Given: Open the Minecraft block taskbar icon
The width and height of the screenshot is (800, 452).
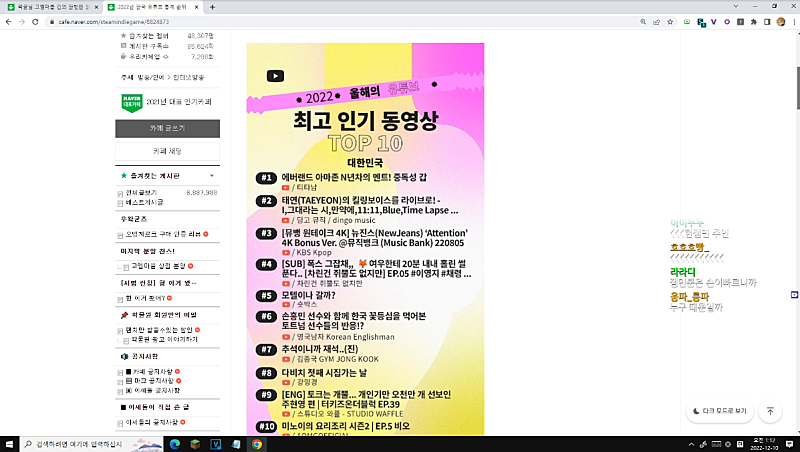Looking at the screenshot, I should tap(195, 444).
